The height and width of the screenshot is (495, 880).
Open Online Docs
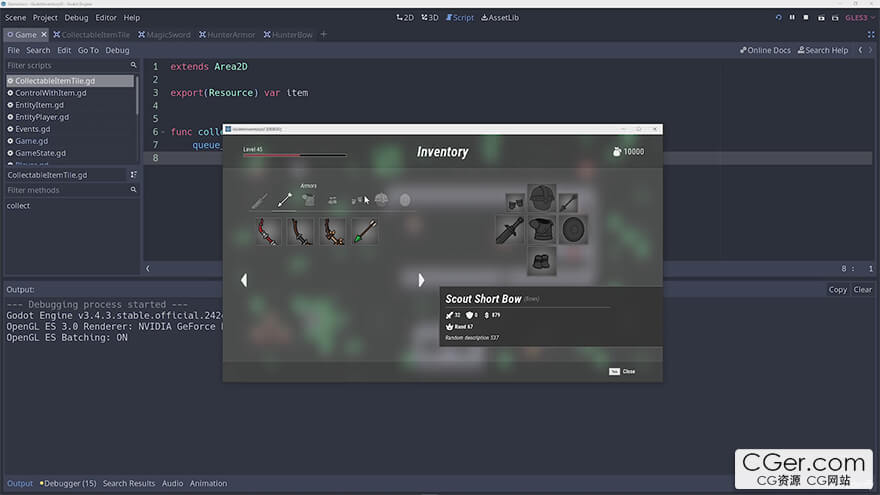[x=765, y=50]
